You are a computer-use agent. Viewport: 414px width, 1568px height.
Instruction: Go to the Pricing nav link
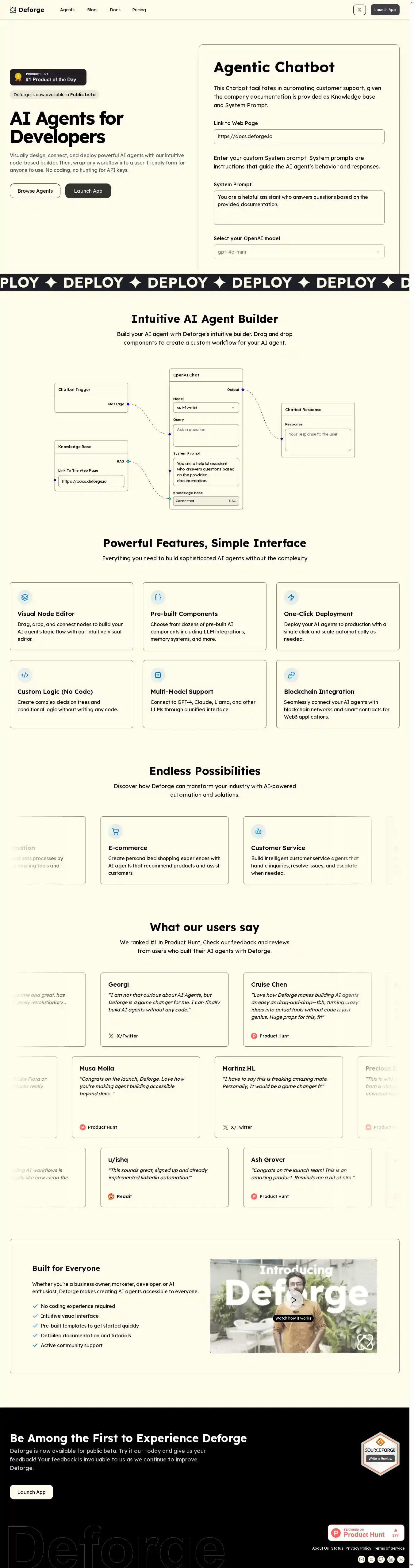pos(139,10)
